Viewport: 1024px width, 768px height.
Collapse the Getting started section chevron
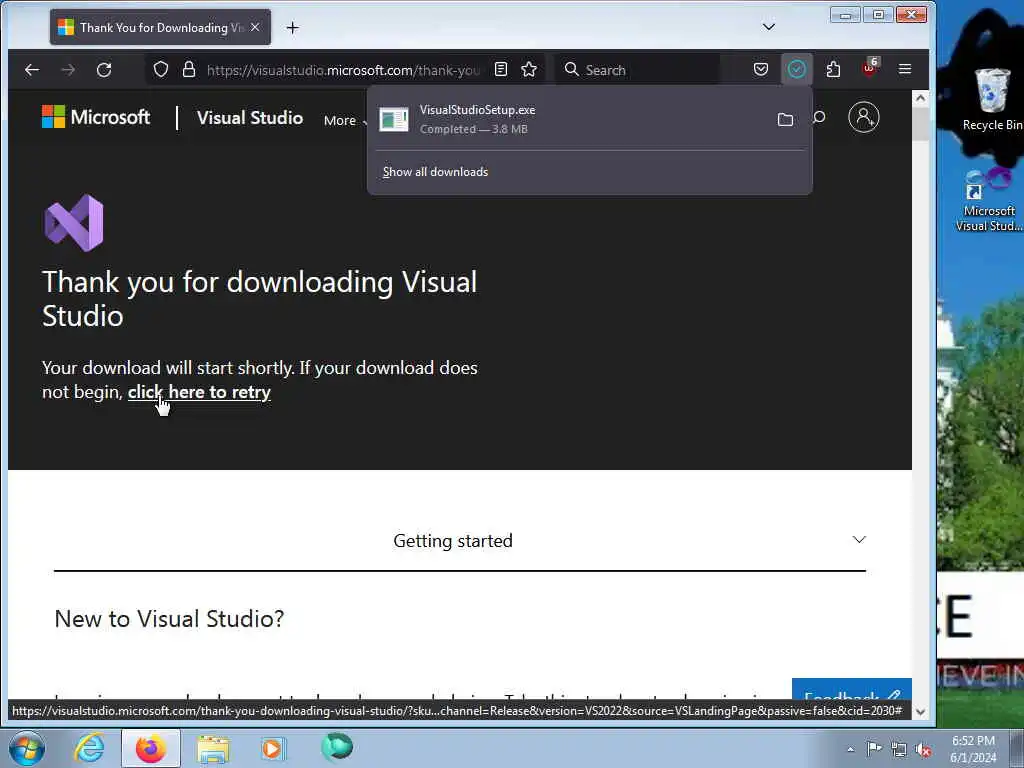[859, 539]
